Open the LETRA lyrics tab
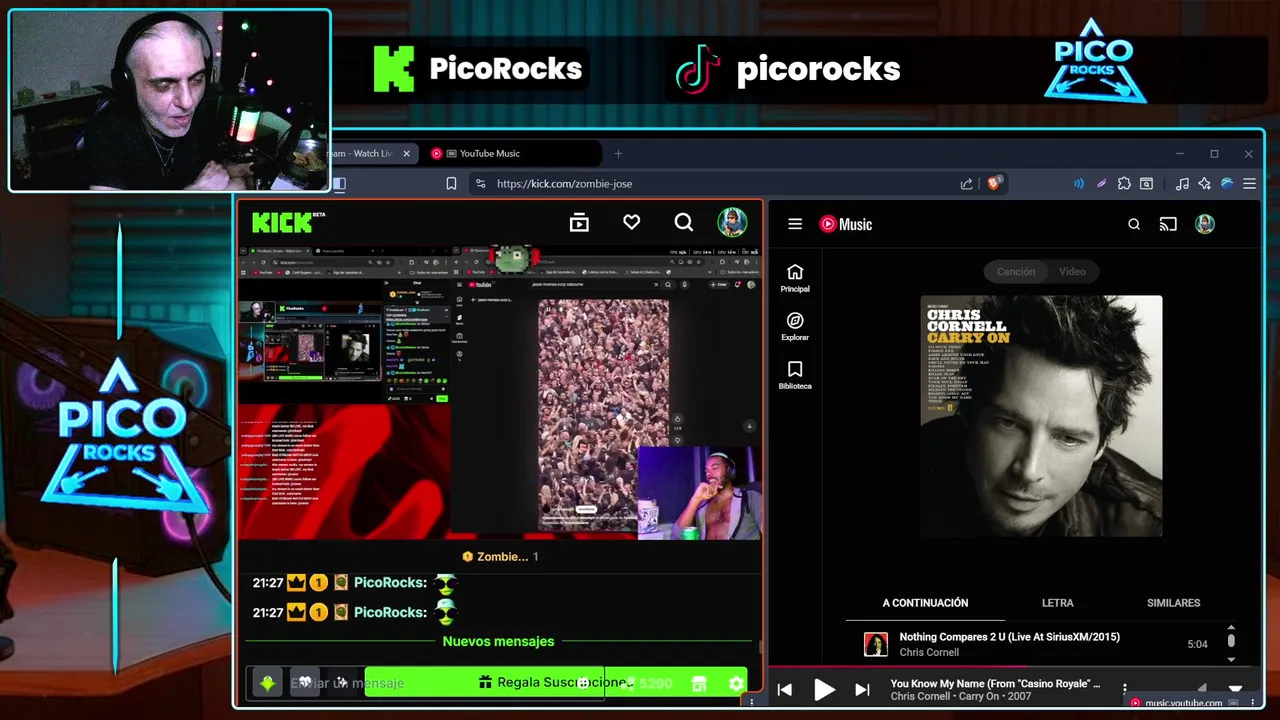Screen dimensions: 1280x720 (1057, 603)
